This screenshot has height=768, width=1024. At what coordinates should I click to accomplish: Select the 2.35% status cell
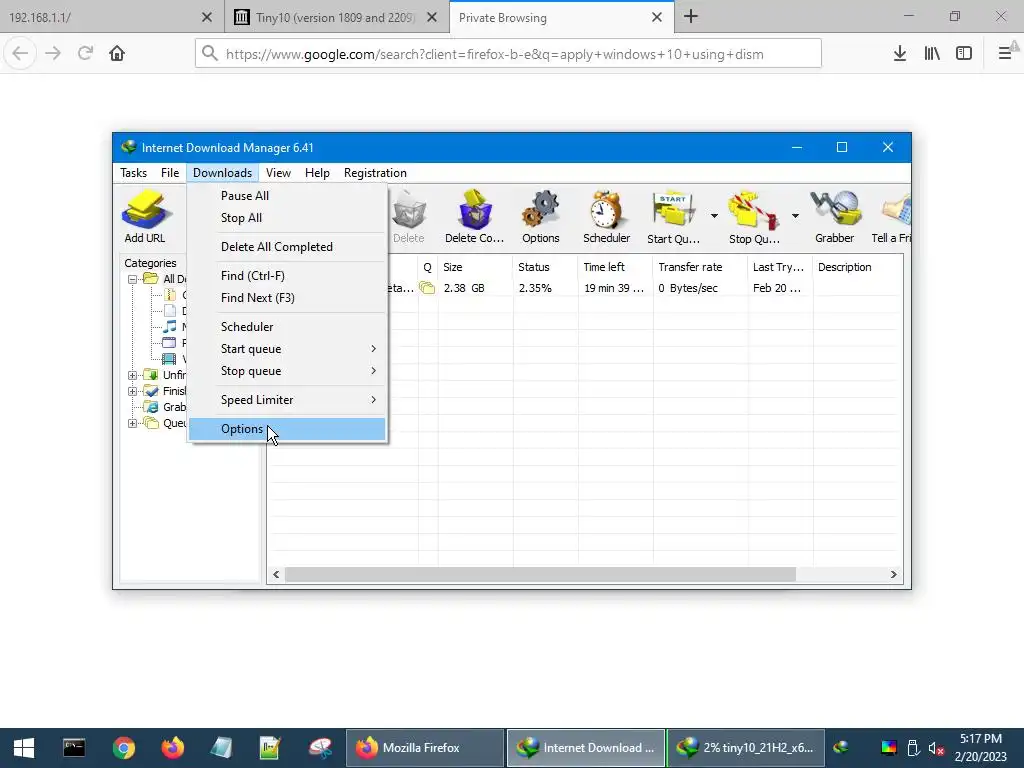click(545, 288)
